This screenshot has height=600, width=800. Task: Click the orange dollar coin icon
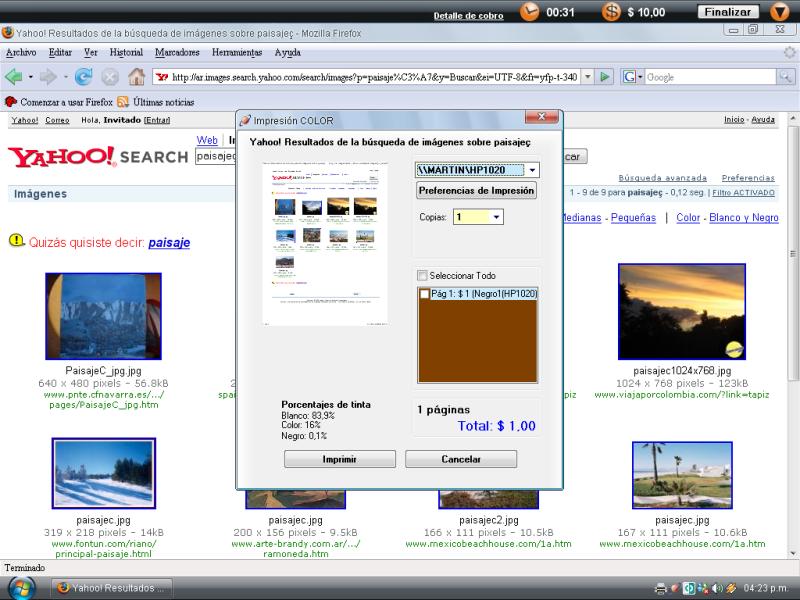pyautogui.click(x=611, y=11)
